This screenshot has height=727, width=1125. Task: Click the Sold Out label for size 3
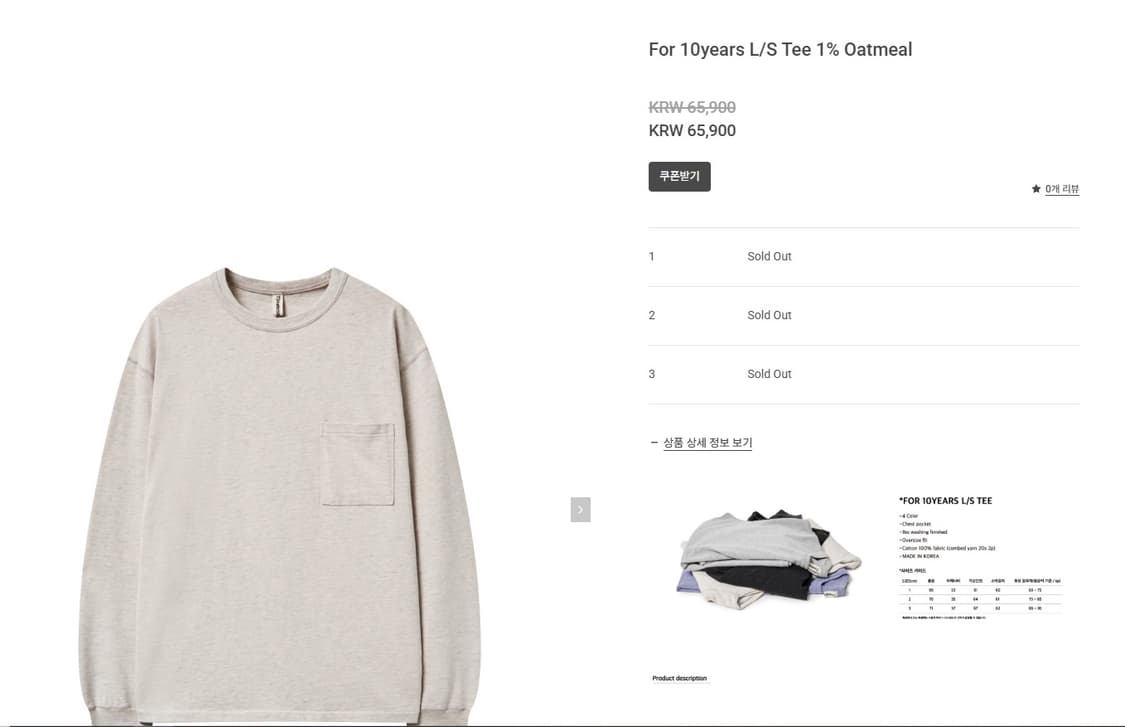pos(769,374)
